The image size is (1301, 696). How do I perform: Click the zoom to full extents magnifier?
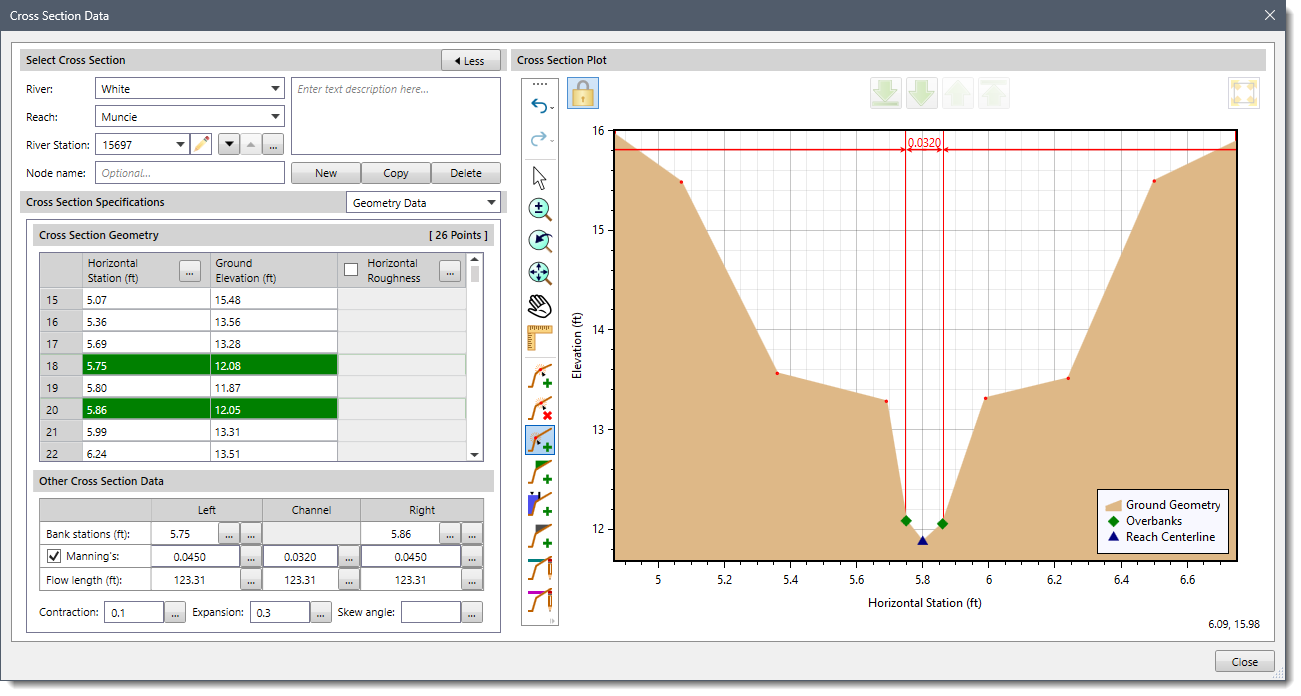(540, 274)
